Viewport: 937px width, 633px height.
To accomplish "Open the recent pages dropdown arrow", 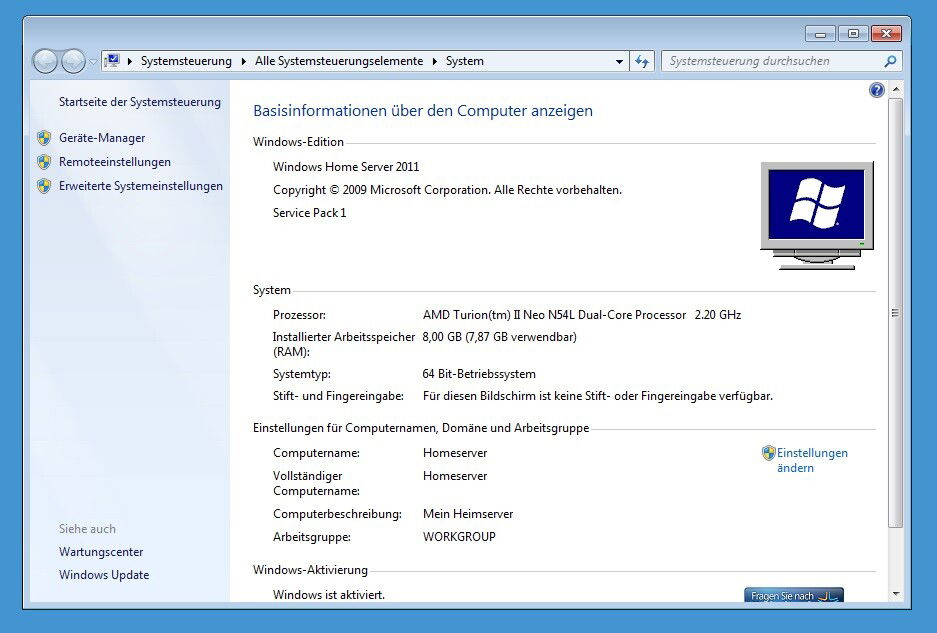I will click(93, 62).
